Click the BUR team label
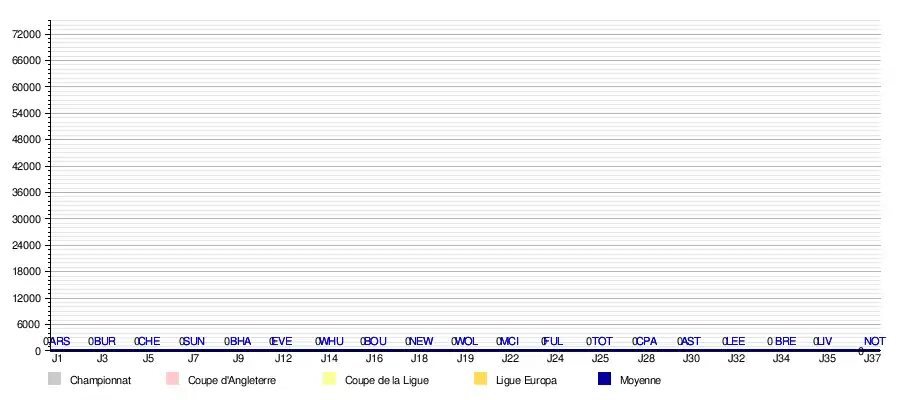Image resolution: width=900 pixels, height=400 pixels. 105,342
